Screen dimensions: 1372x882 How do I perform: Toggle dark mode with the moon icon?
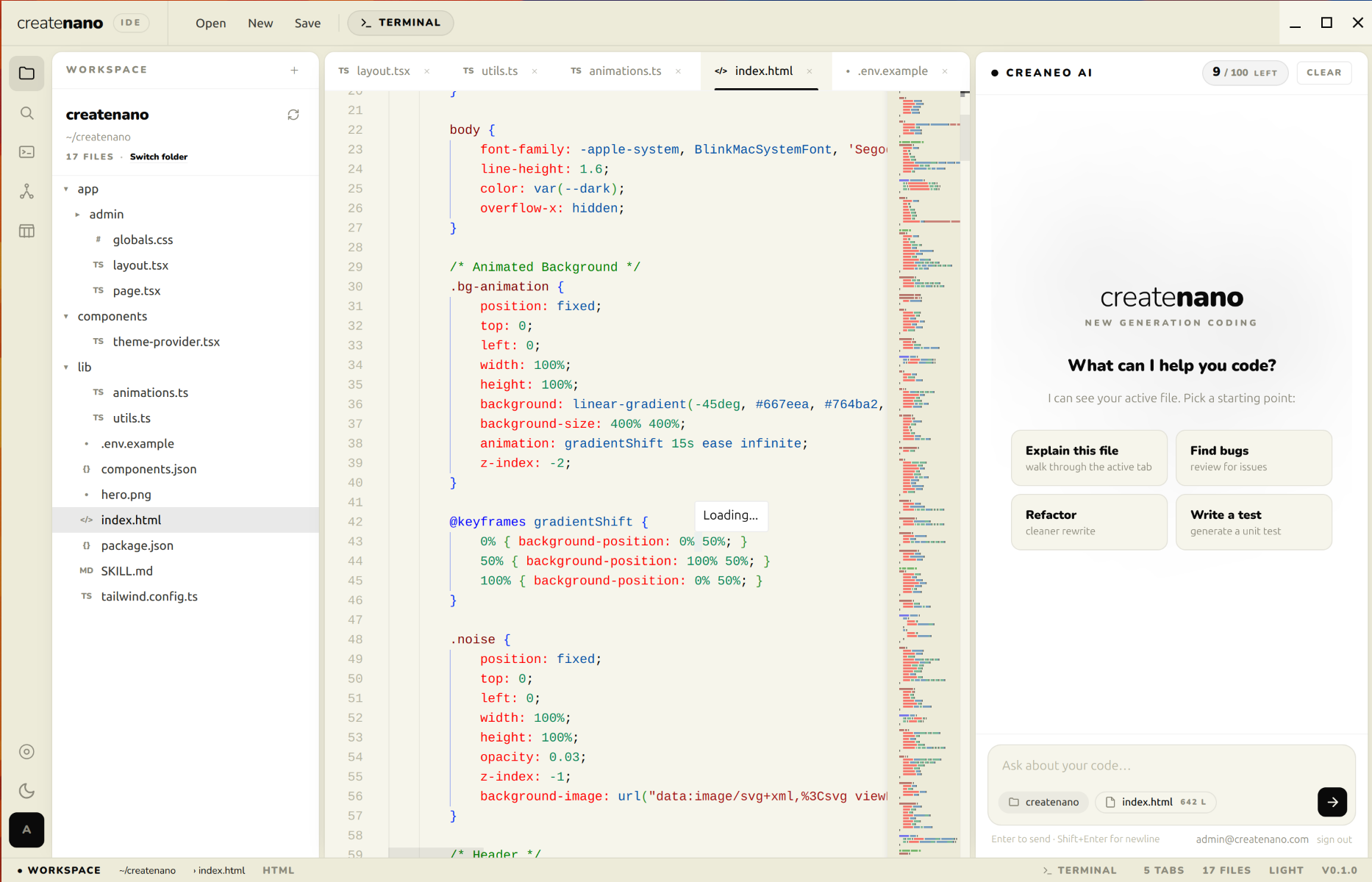coord(26,791)
